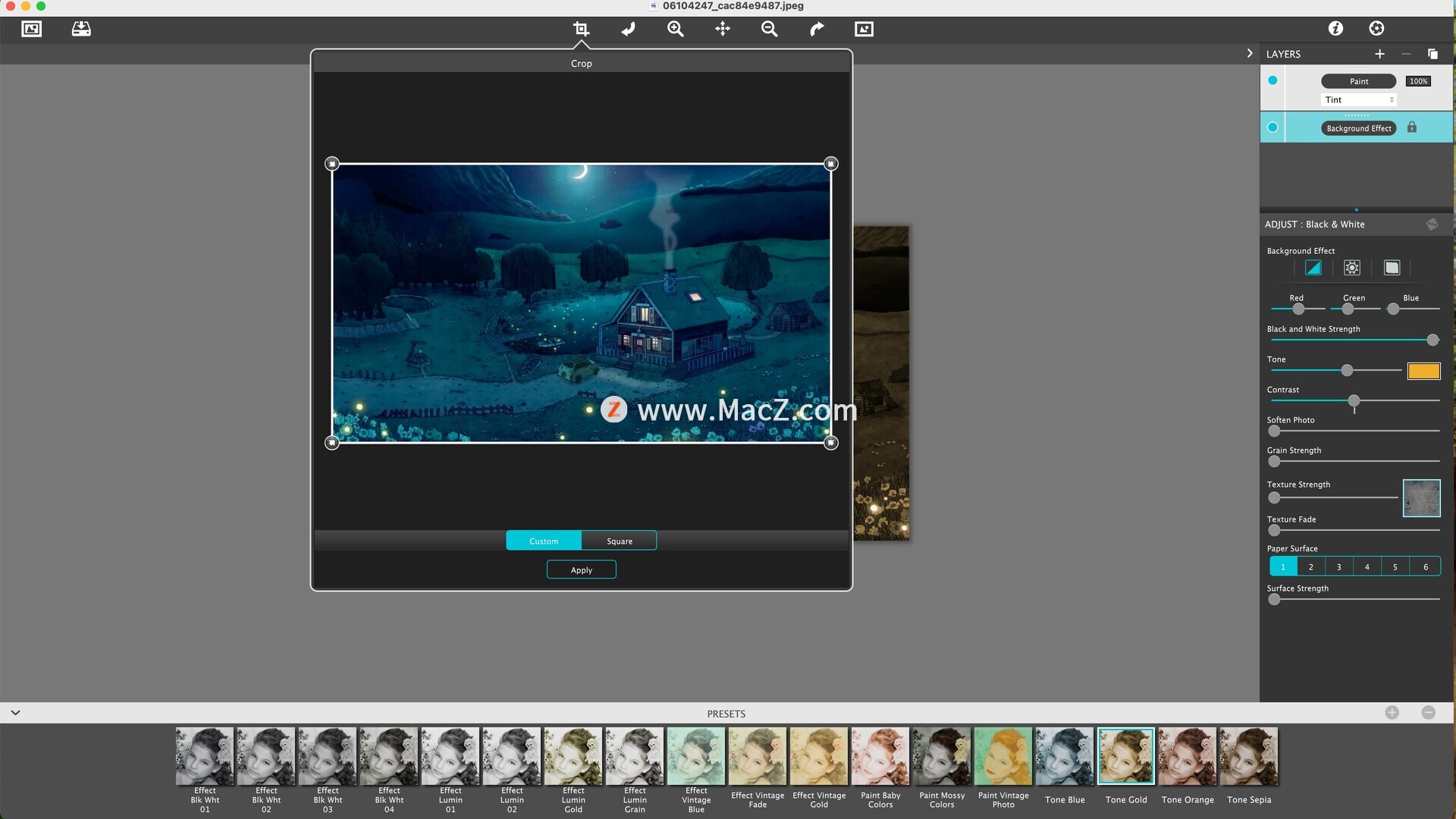Zoom out with the magnifier minus icon
The height and width of the screenshot is (819, 1456).
click(x=769, y=29)
